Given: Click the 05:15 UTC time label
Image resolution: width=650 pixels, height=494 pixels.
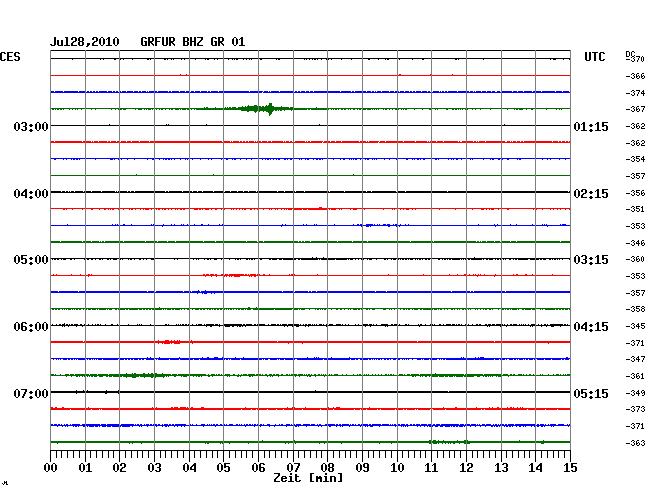Looking at the screenshot, I should pyautogui.click(x=591, y=393).
